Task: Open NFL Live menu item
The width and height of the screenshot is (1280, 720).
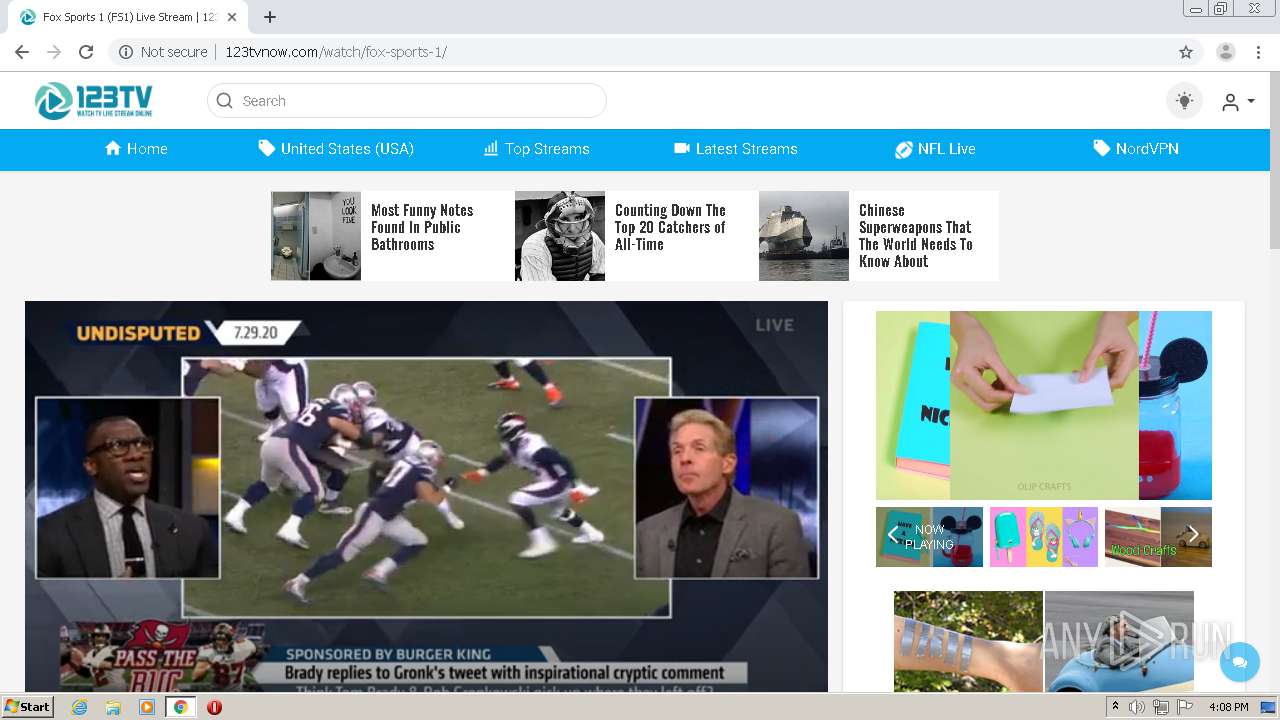Action: click(935, 149)
